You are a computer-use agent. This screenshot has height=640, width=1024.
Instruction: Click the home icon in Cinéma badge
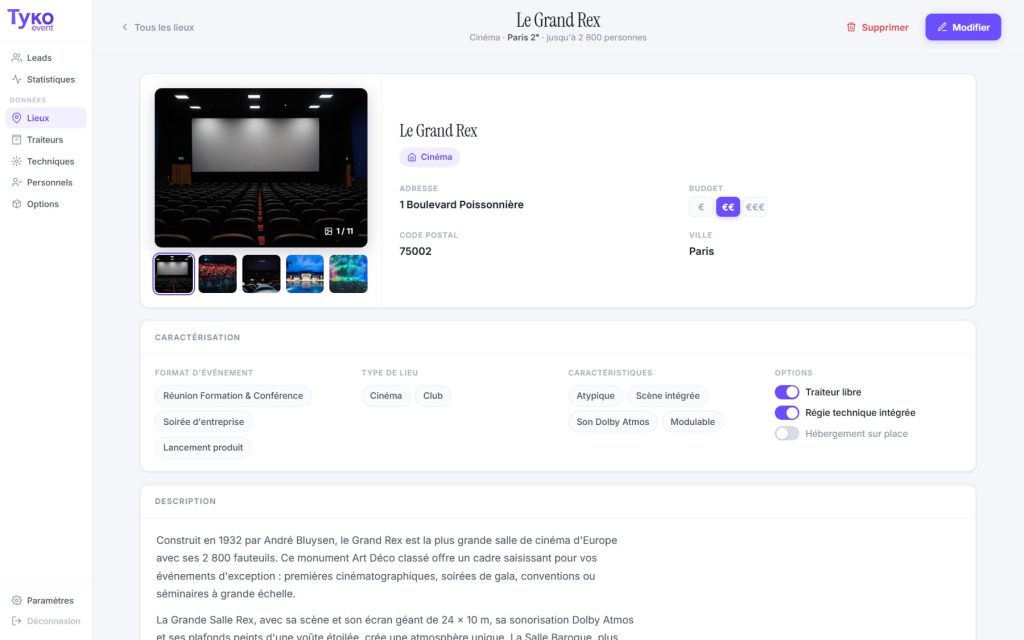[411, 157]
